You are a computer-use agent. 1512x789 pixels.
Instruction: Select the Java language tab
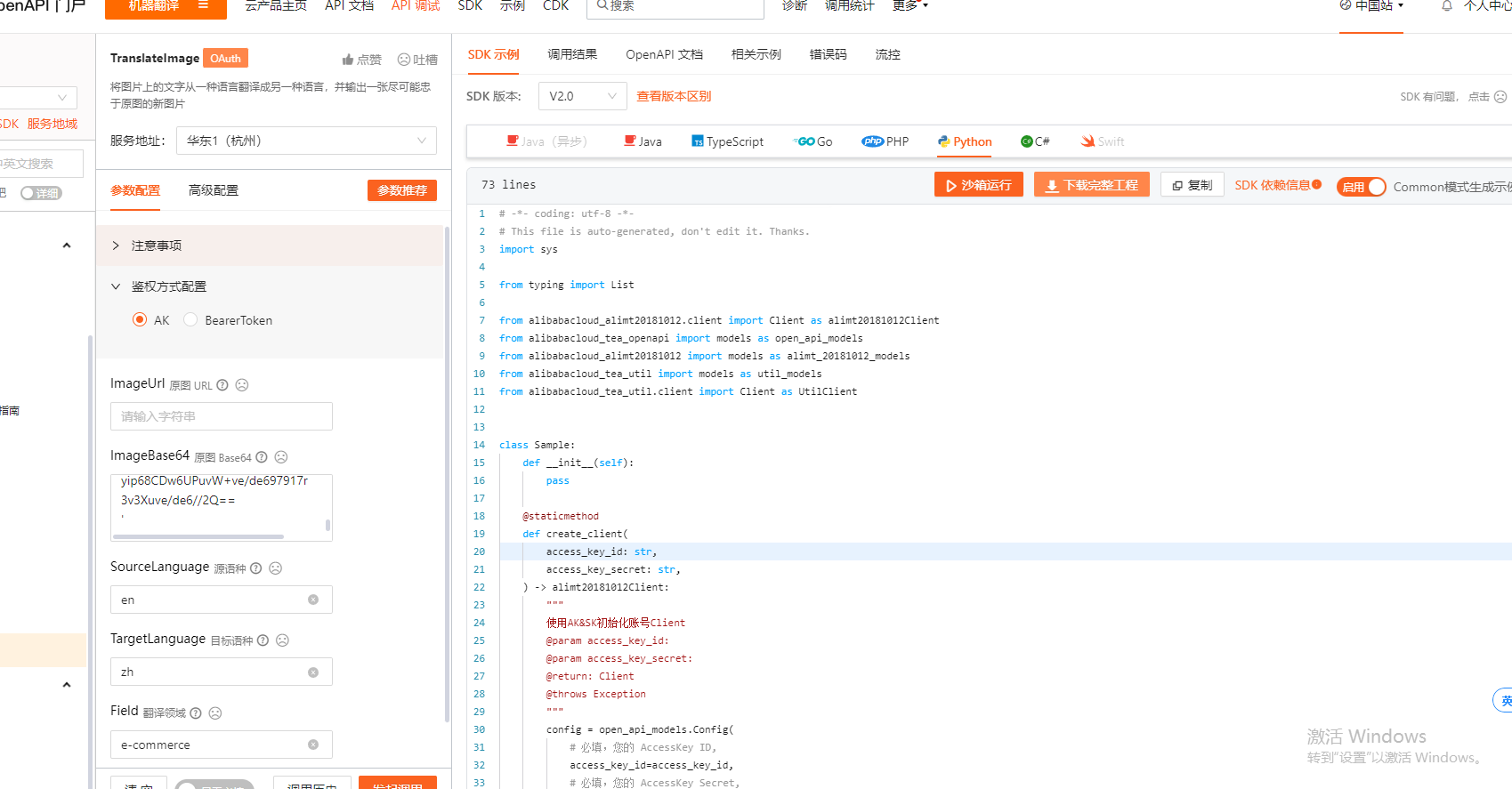[643, 141]
